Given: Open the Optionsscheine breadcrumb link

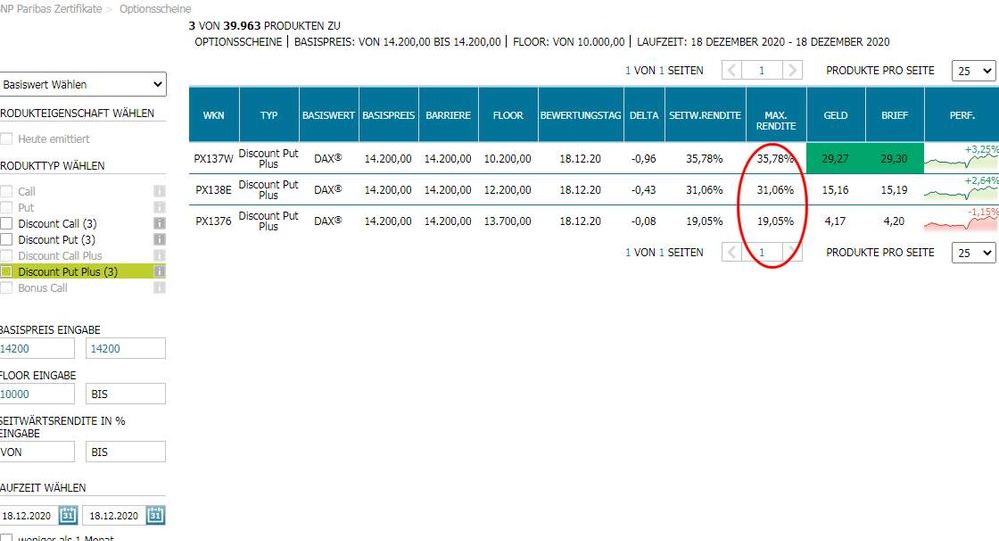Looking at the screenshot, I should point(162,8).
